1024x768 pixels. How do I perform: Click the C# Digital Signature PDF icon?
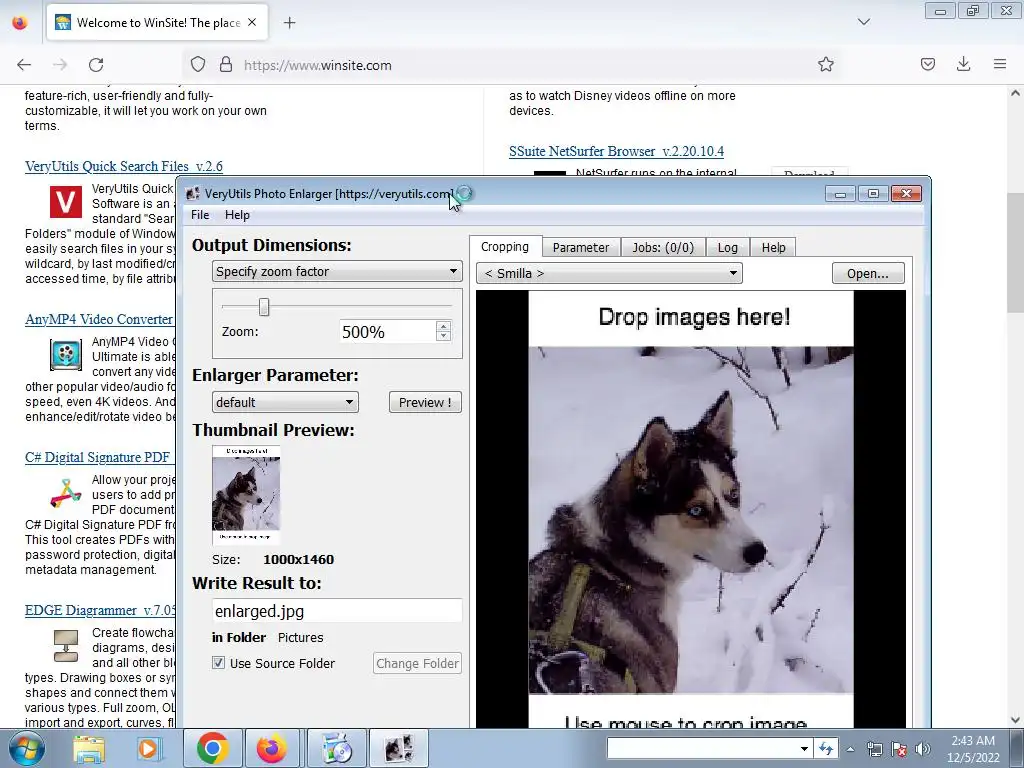[66, 493]
